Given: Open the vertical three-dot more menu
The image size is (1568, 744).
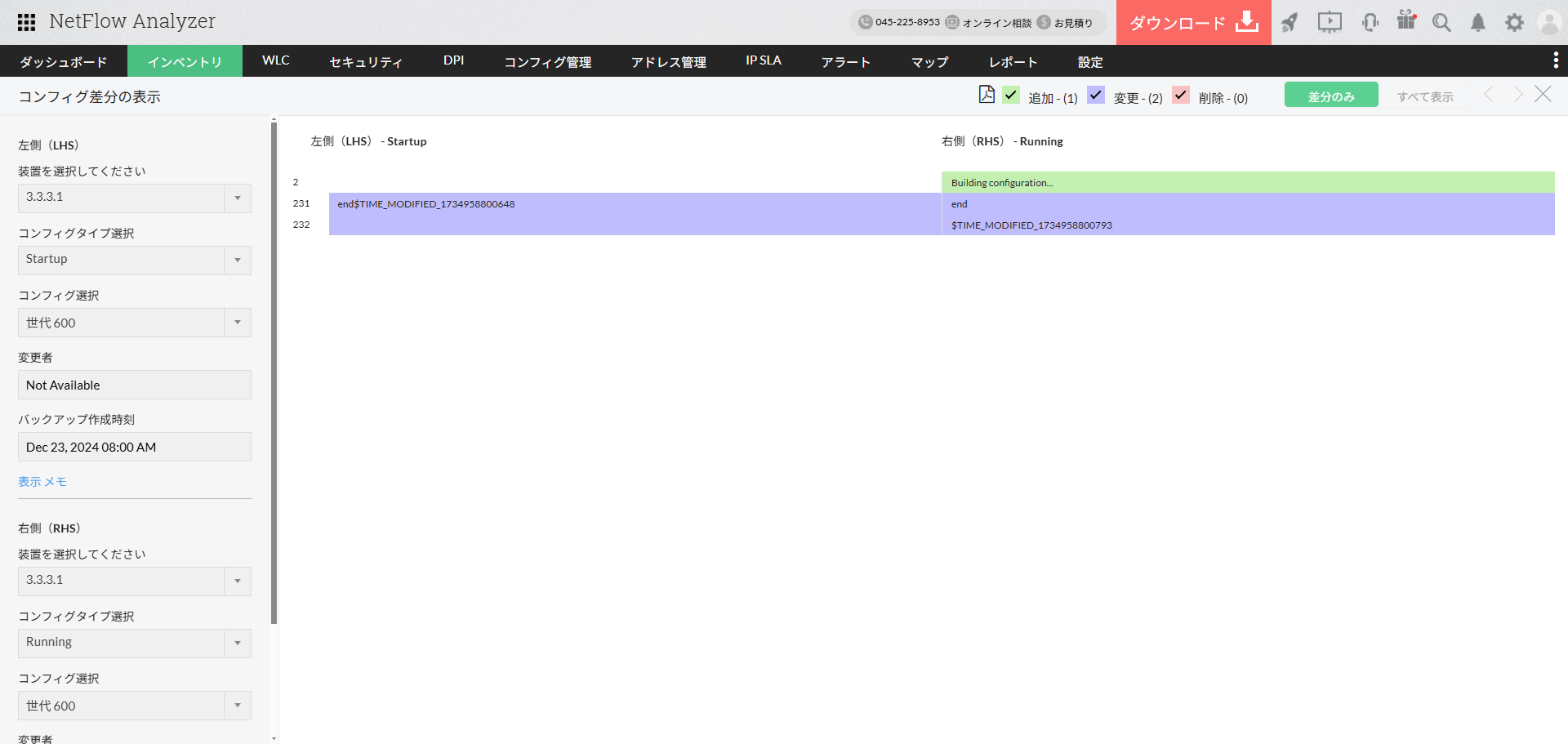Looking at the screenshot, I should 1556,60.
